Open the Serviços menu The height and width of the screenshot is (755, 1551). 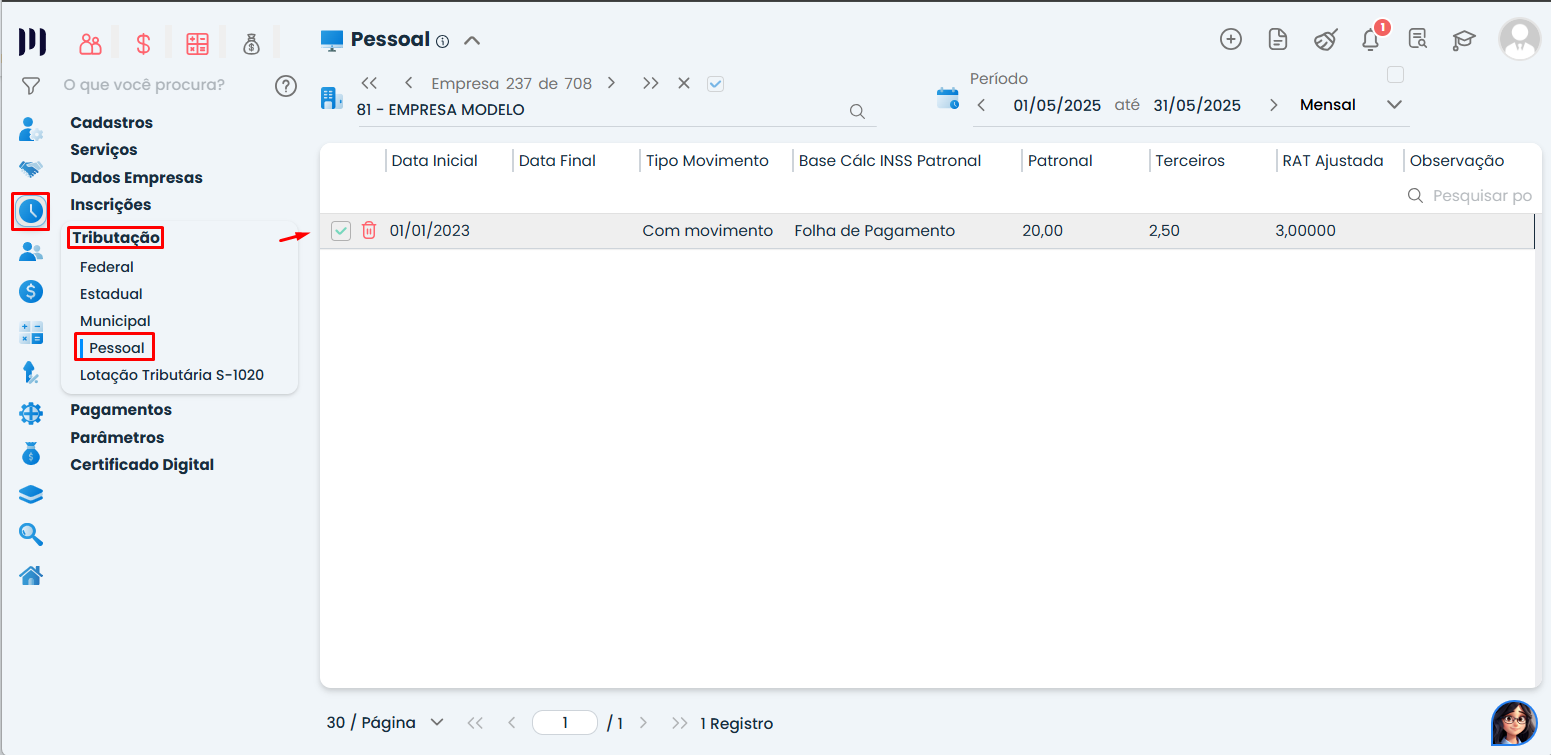(104, 150)
